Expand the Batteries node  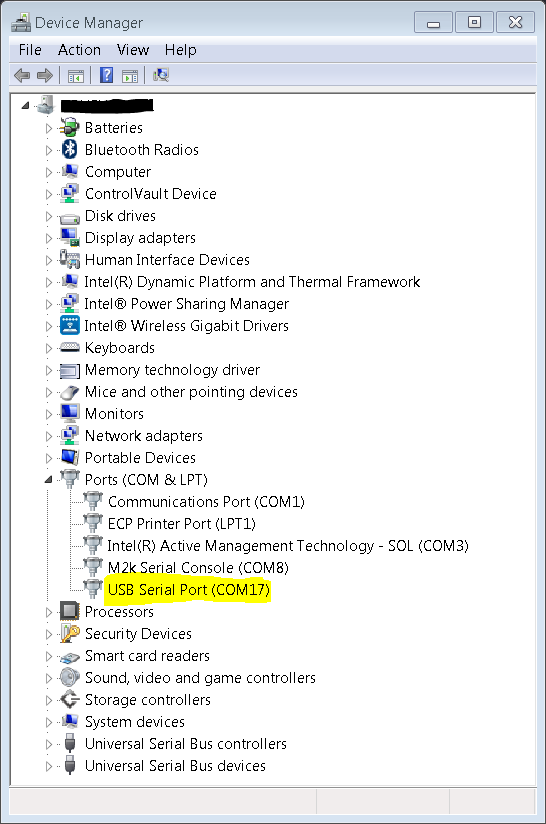tap(48, 128)
